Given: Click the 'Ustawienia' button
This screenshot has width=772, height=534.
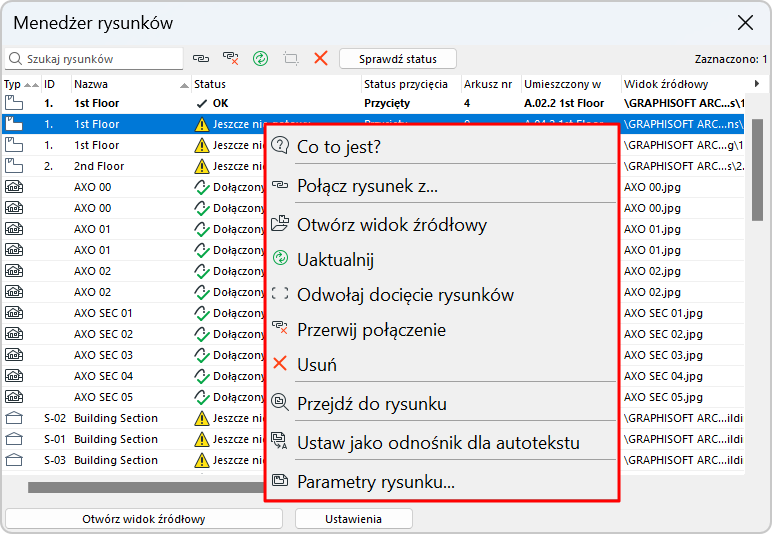Looking at the screenshot, I should [x=354, y=519].
